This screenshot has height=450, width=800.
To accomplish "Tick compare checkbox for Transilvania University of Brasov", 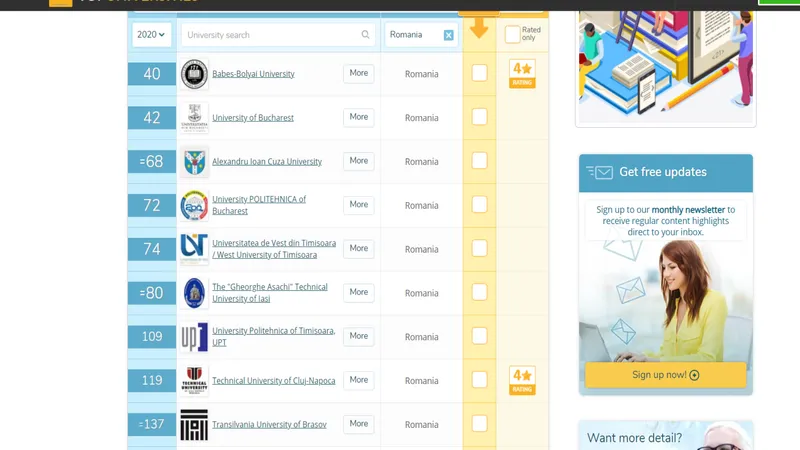I will [479, 423].
